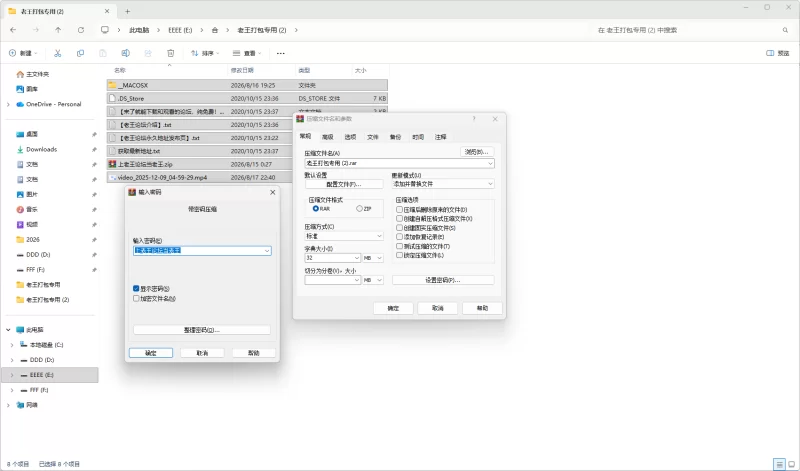The height and width of the screenshot is (471, 800).
Task: Check create self-extracting archive (X) option
Action: (x=399, y=218)
